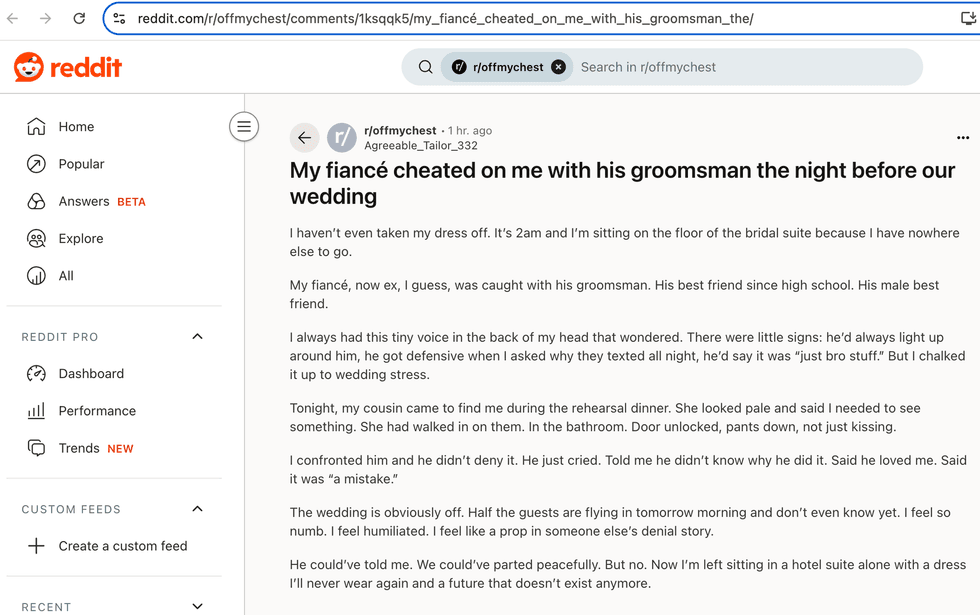
Task: Click the '1 hr. ago' timestamp
Action: (x=469, y=131)
